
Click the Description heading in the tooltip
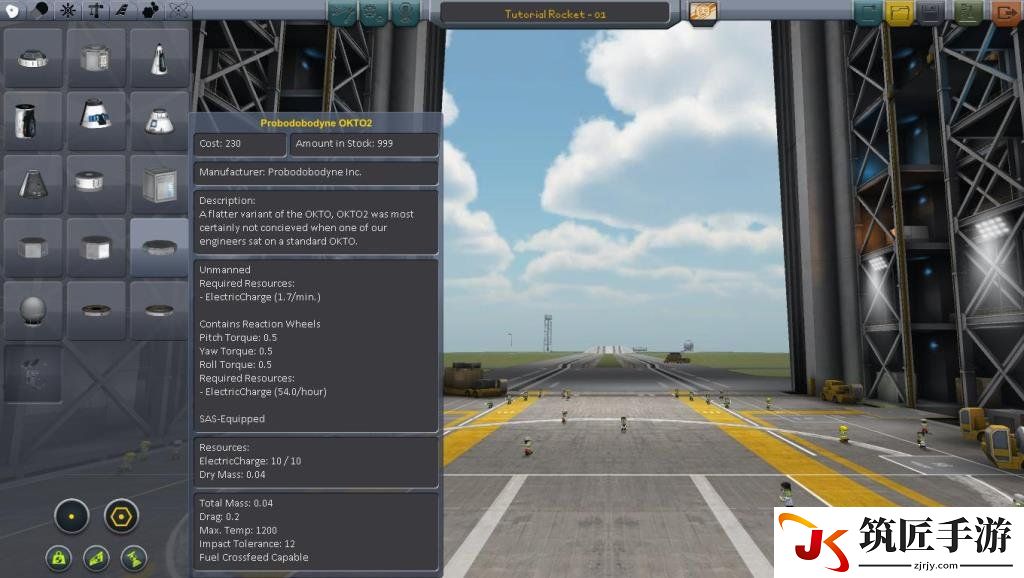227,201
